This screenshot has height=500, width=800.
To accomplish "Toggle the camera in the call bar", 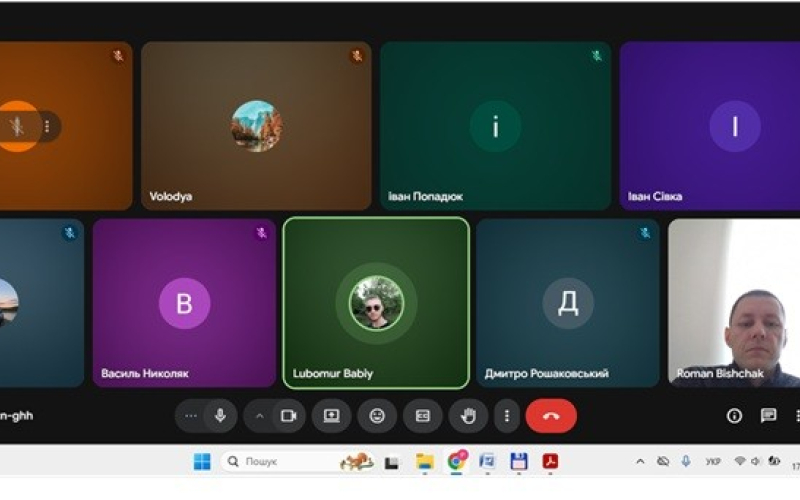I will click(288, 416).
